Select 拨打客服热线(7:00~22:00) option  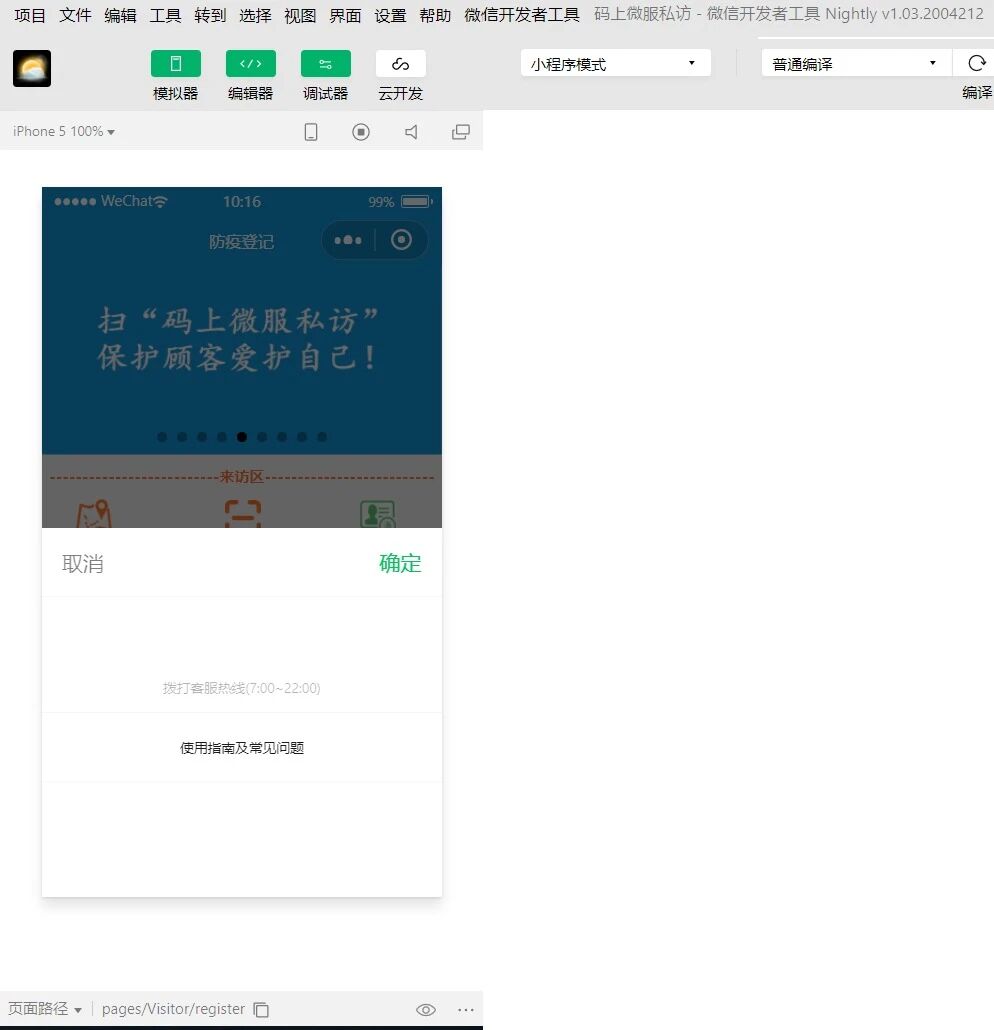242,688
